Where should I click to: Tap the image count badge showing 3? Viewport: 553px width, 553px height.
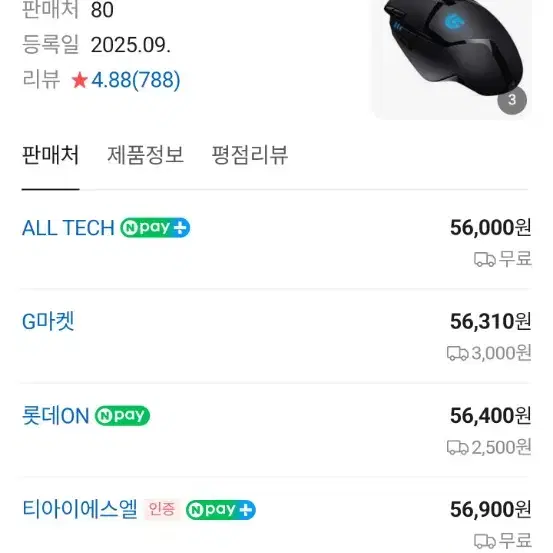(512, 100)
